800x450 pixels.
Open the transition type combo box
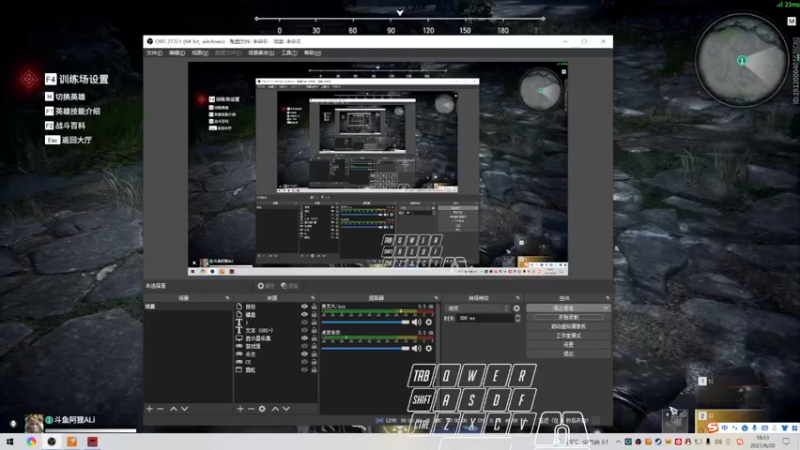pyautogui.click(x=478, y=308)
